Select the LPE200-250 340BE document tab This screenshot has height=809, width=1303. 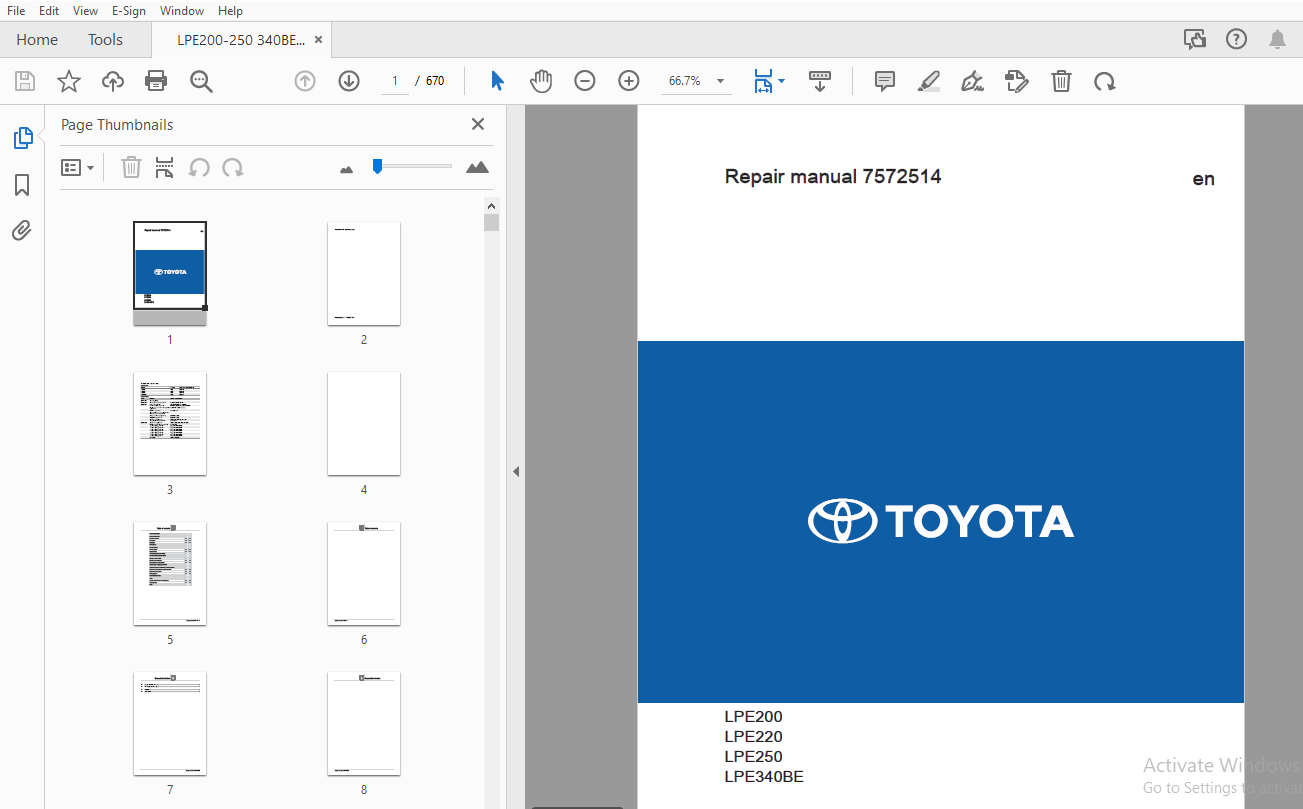241,40
